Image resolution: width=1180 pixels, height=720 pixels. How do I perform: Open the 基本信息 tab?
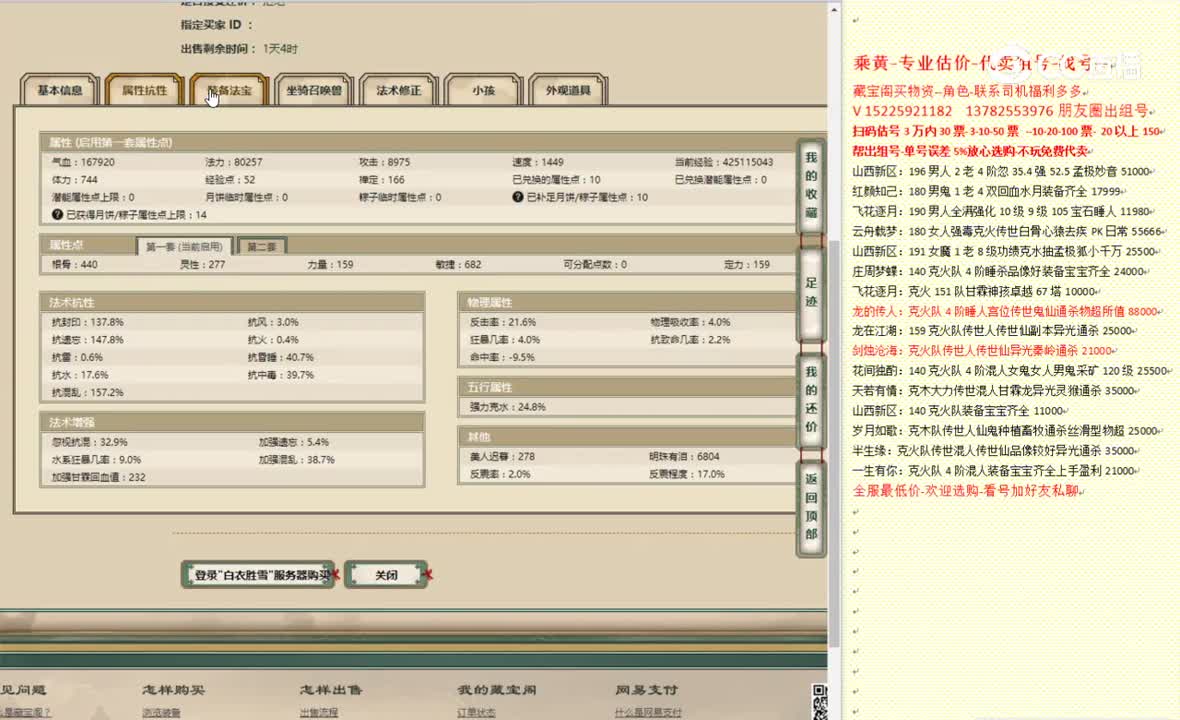coord(59,90)
